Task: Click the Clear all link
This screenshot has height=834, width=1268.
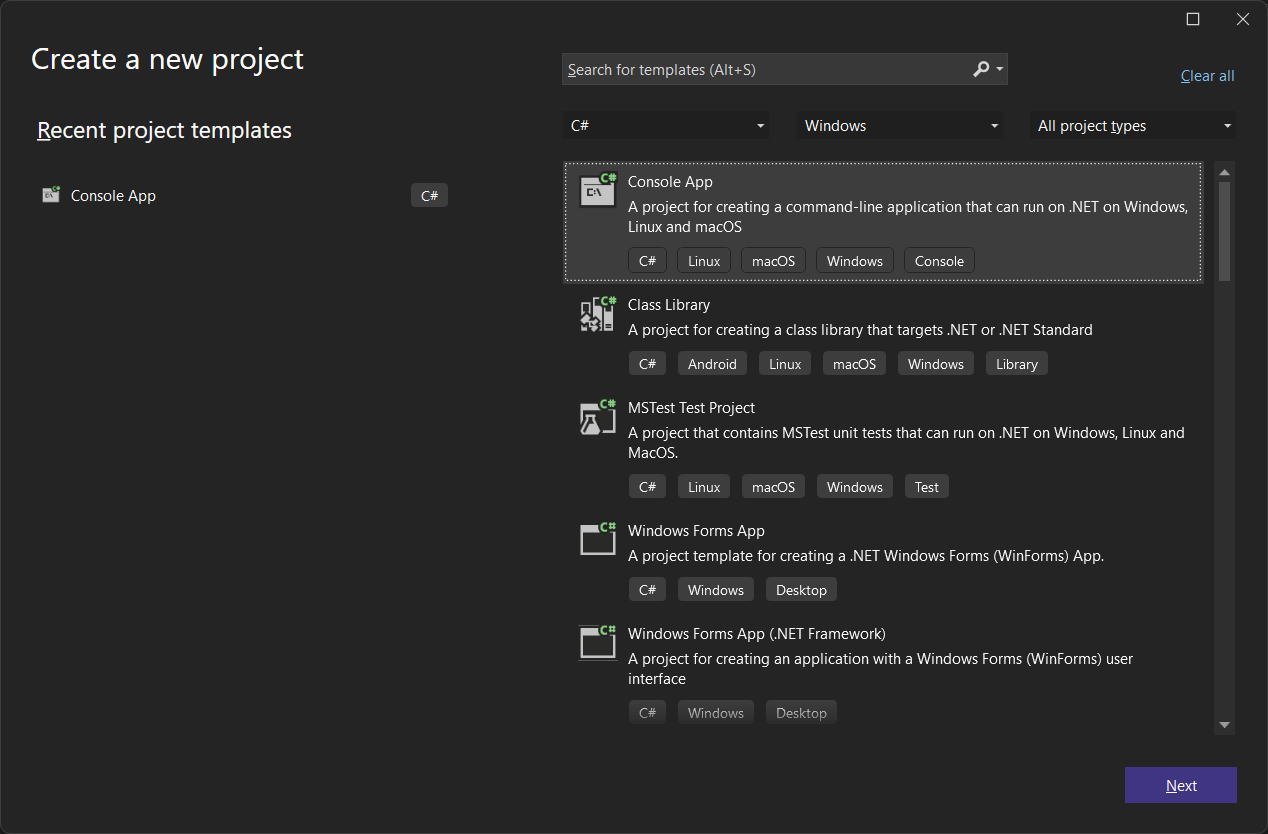Action: click(x=1207, y=76)
